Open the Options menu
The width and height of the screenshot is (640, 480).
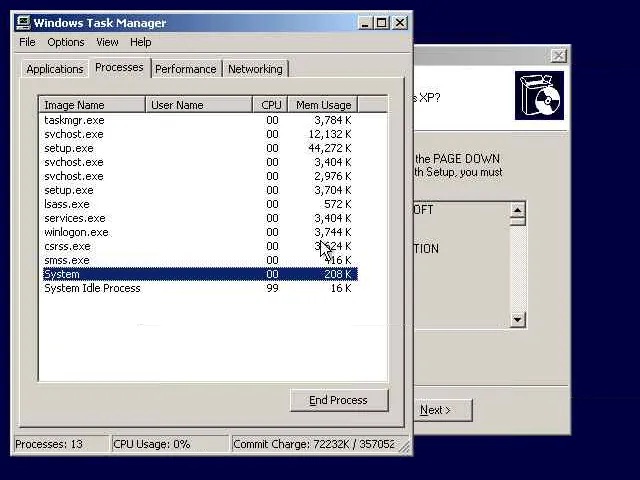pyautogui.click(x=66, y=42)
